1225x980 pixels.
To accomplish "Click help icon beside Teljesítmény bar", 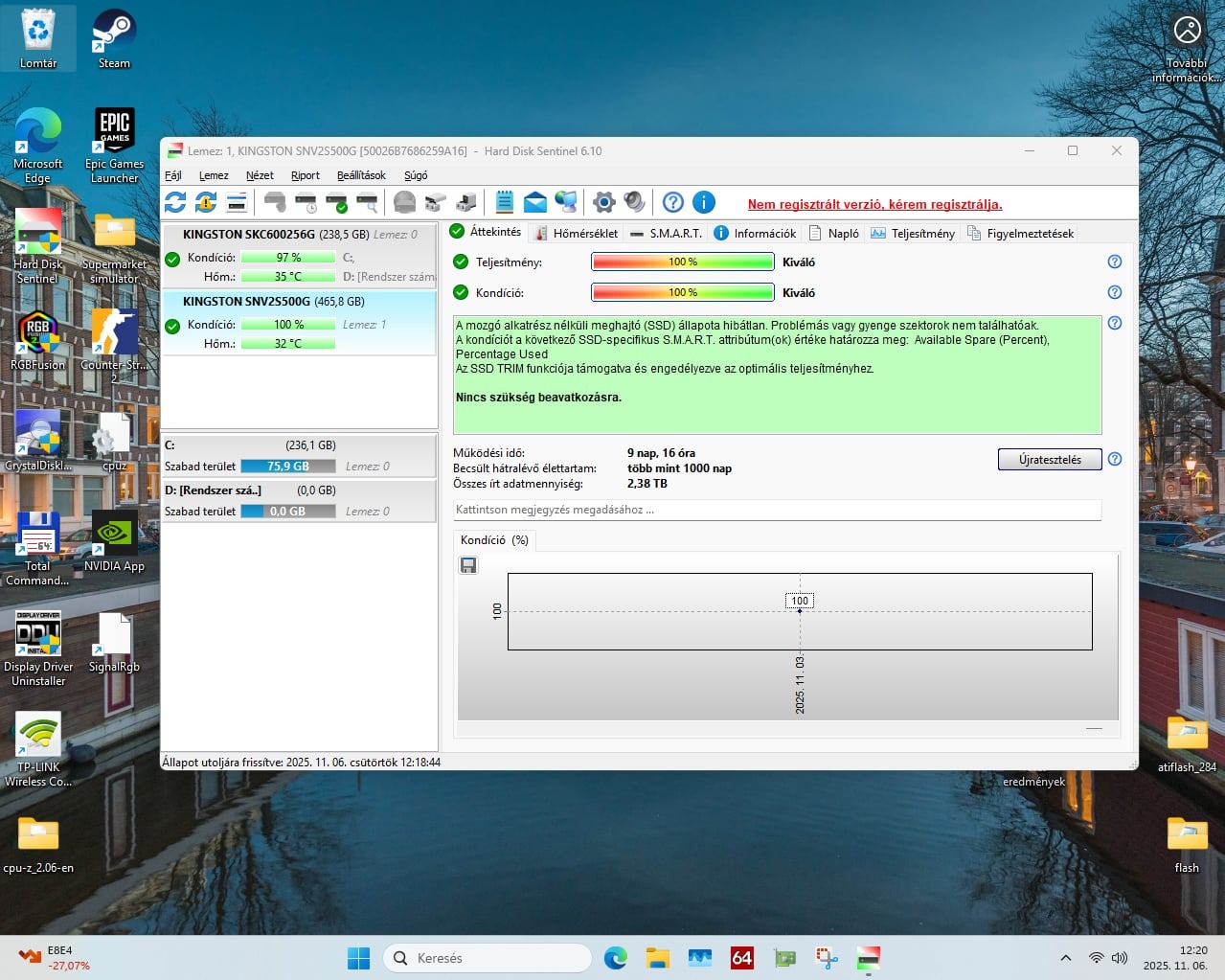I will pyautogui.click(x=1115, y=262).
